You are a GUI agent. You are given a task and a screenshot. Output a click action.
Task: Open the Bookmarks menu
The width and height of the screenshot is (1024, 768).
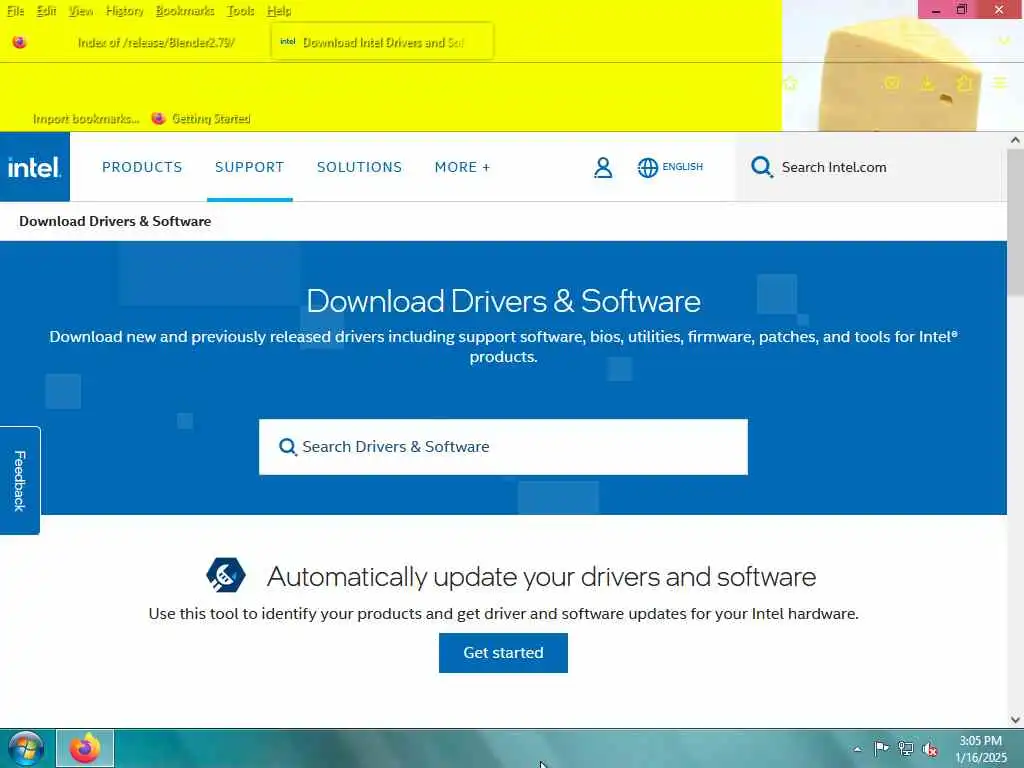point(185,11)
